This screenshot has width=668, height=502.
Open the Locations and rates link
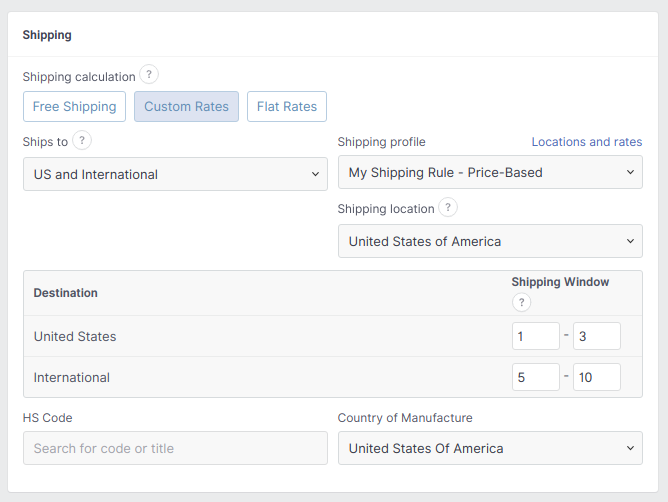click(586, 142)
